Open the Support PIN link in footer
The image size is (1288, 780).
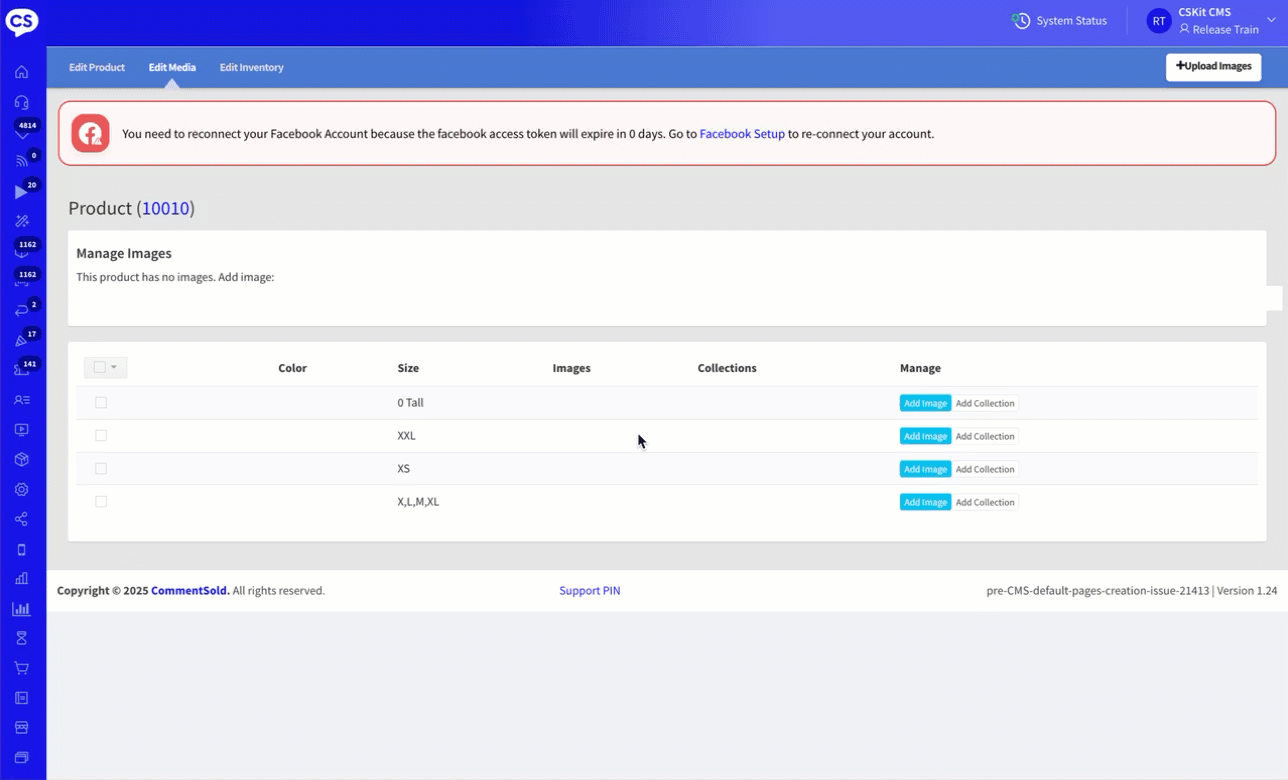(589, 591)
